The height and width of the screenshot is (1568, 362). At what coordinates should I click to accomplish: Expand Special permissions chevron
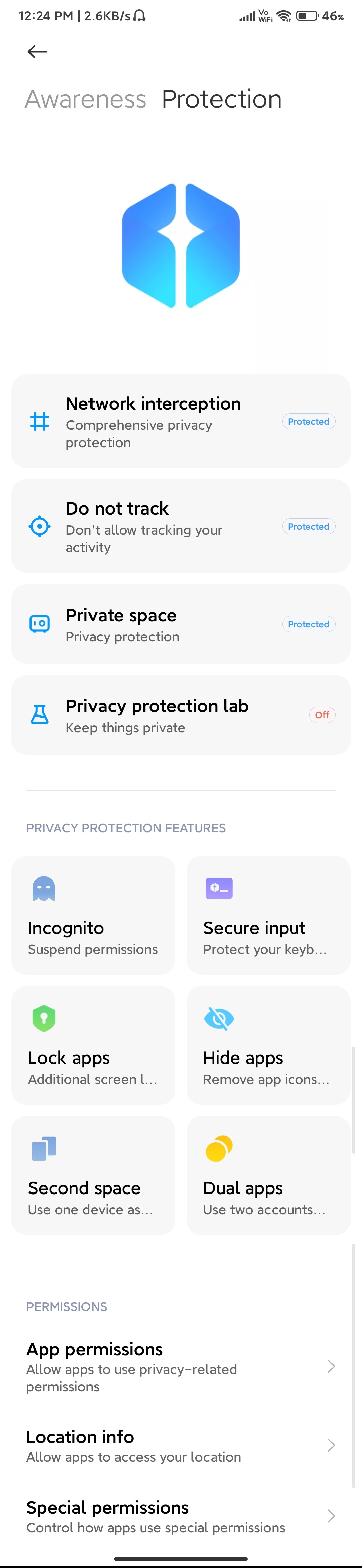click(331, 1516)
